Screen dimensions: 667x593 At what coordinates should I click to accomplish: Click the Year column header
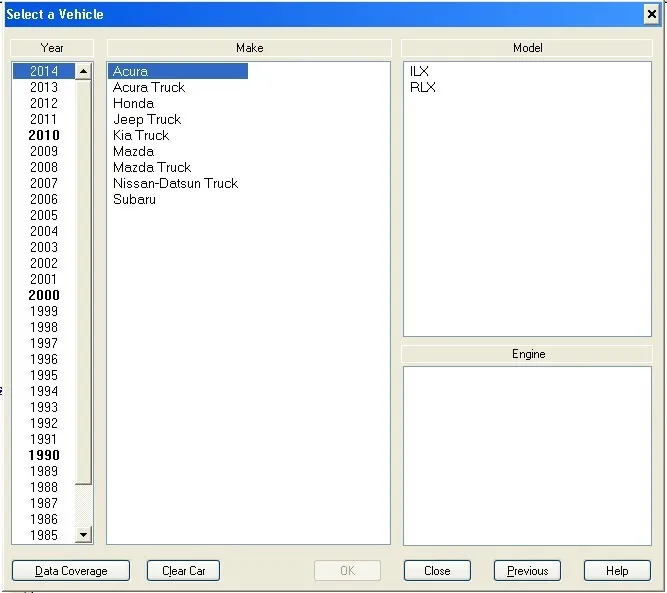tap(52, 48)
